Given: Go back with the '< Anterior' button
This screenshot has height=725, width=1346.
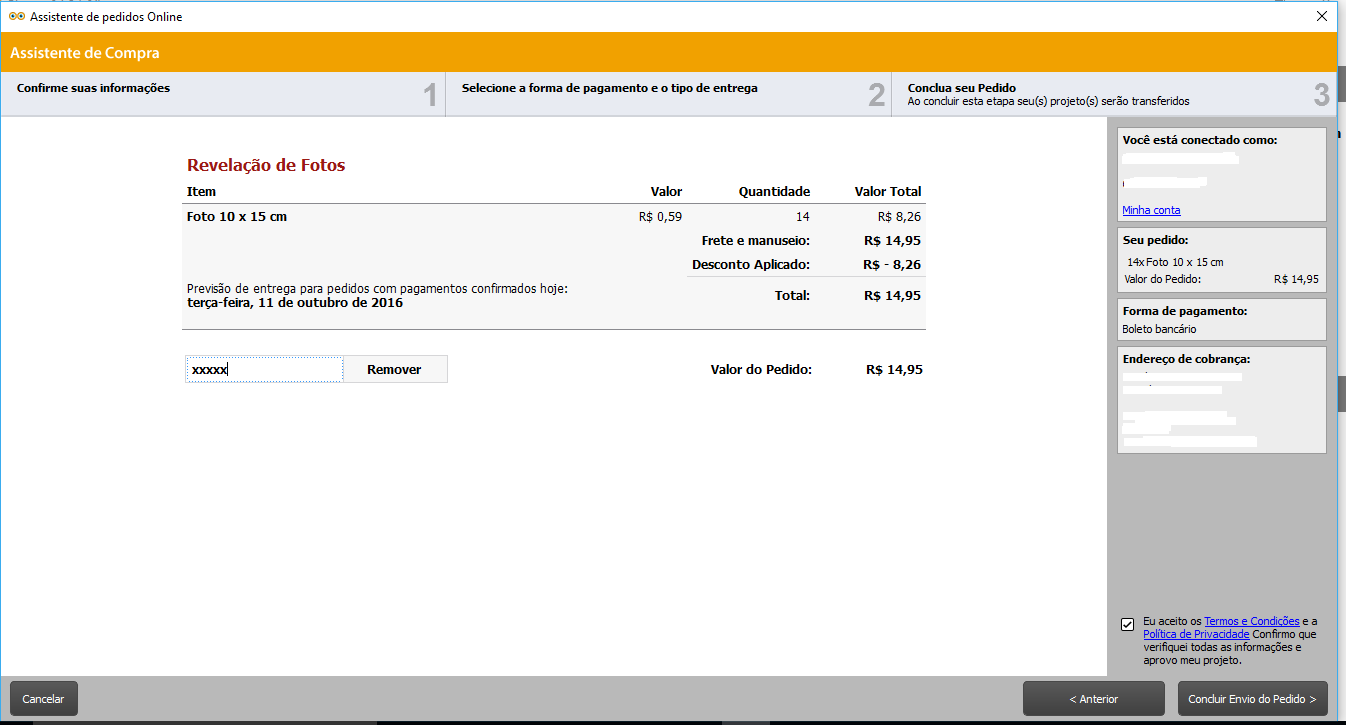Looking at the screenshot, I should click(x=1093, y=699).
